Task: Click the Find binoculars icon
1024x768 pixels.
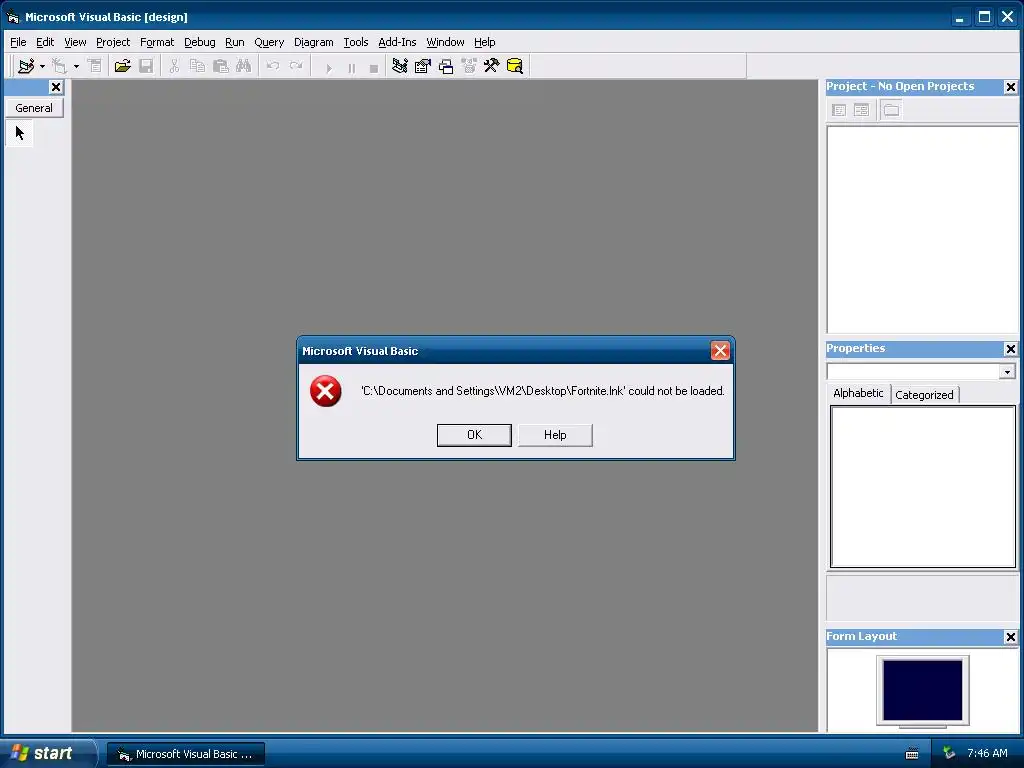Action: 244,66
